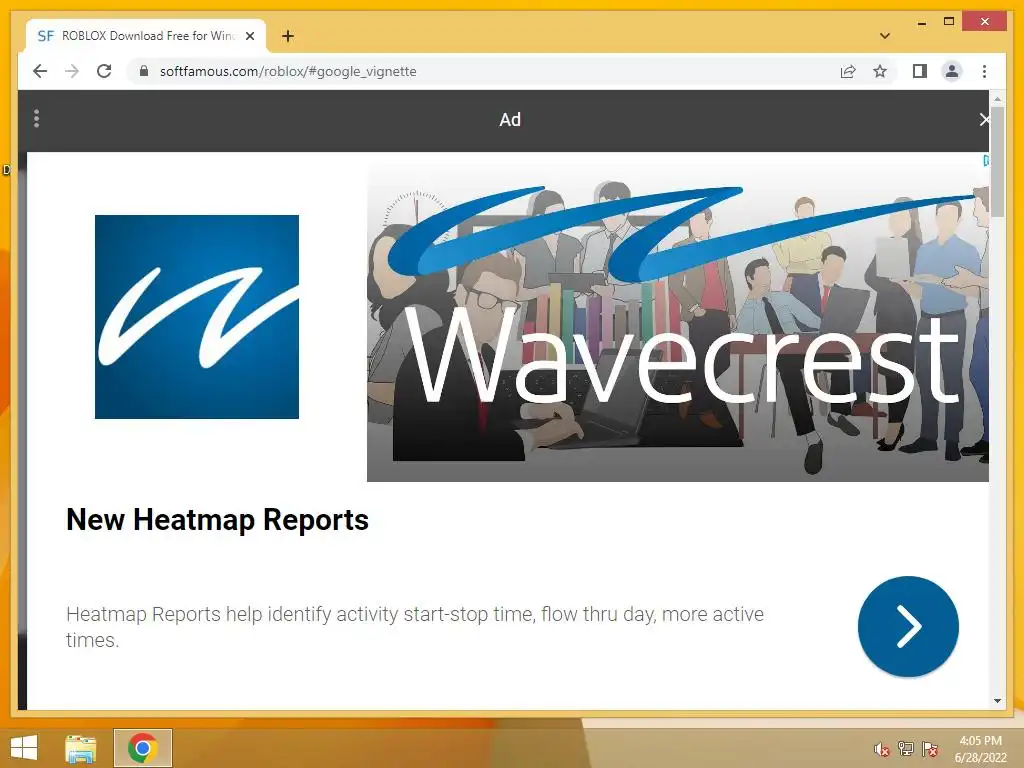1024x768 pixels.
Task: Click the vertical scrollbar thumb
Action: tap(997, 161)
